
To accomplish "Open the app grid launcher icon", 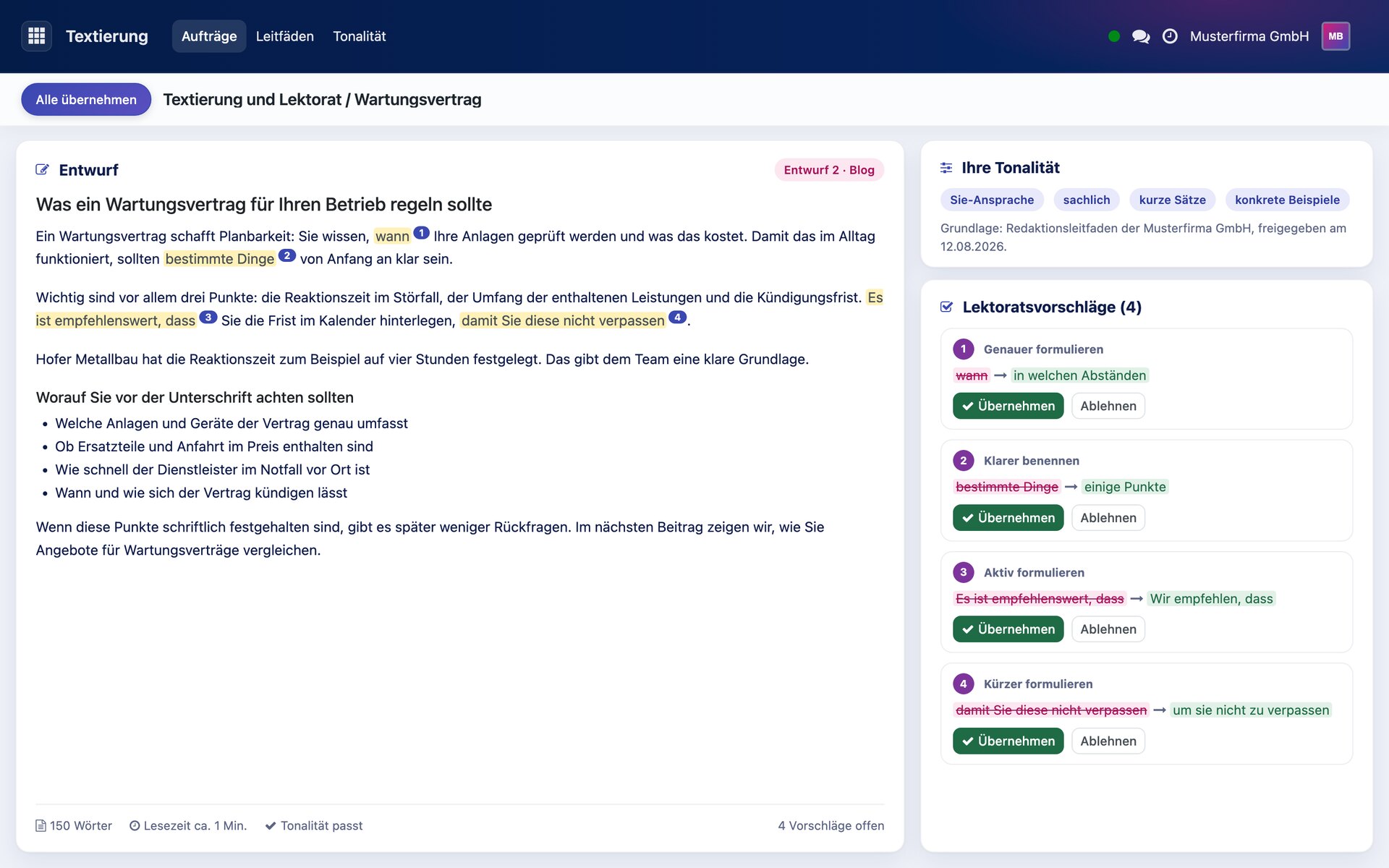I will pyautogui.click(x=36, y=36).
